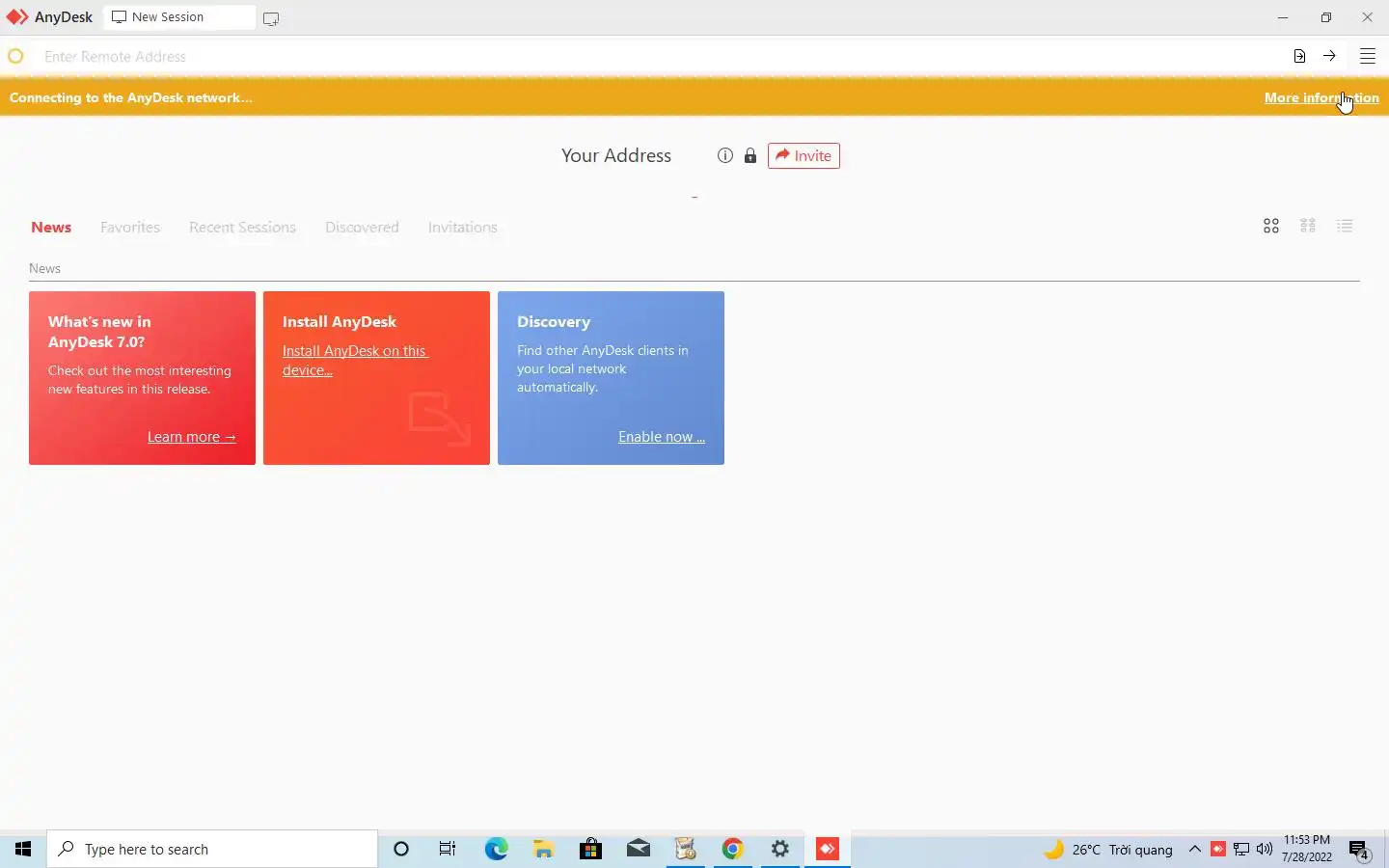Click the info icon beside Your Address
The width and height of the screenshot is (1389, 868).
coord(725,155)
